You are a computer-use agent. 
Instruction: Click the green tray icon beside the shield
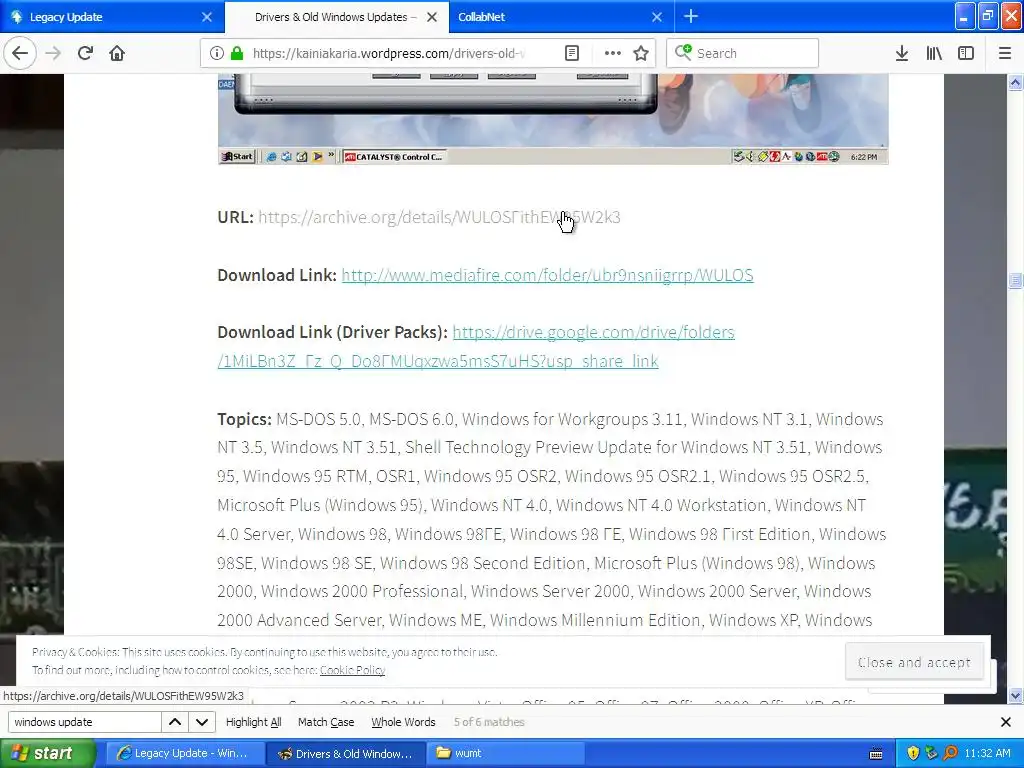point(931,753)
